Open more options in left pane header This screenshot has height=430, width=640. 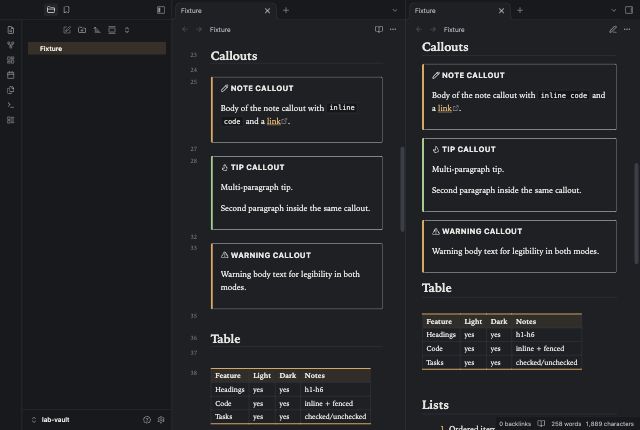click(393, 29)
